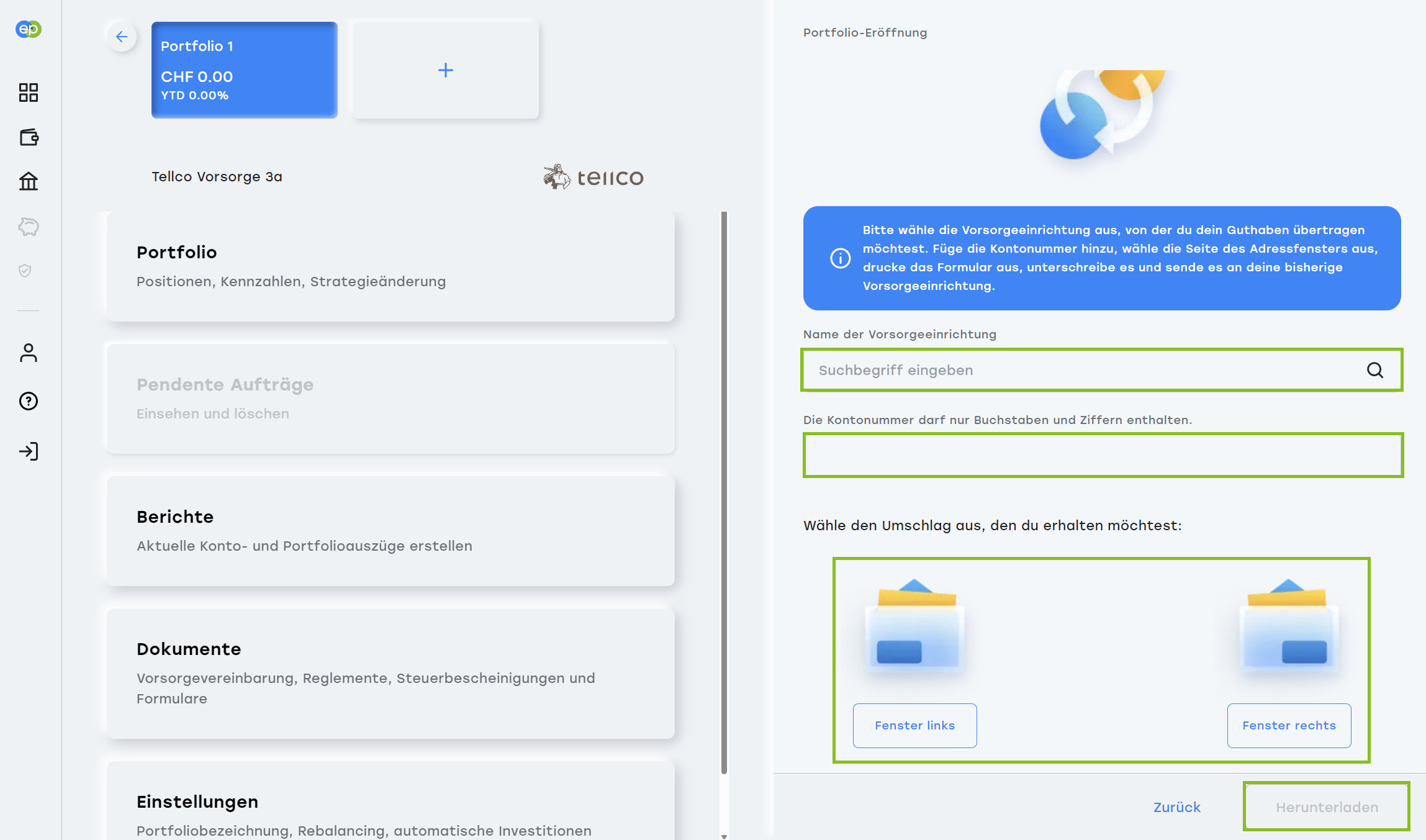1426x840 pixels.
Task: Click the Portfolio-Eröffnung heading
Action: tap(865, 33)
